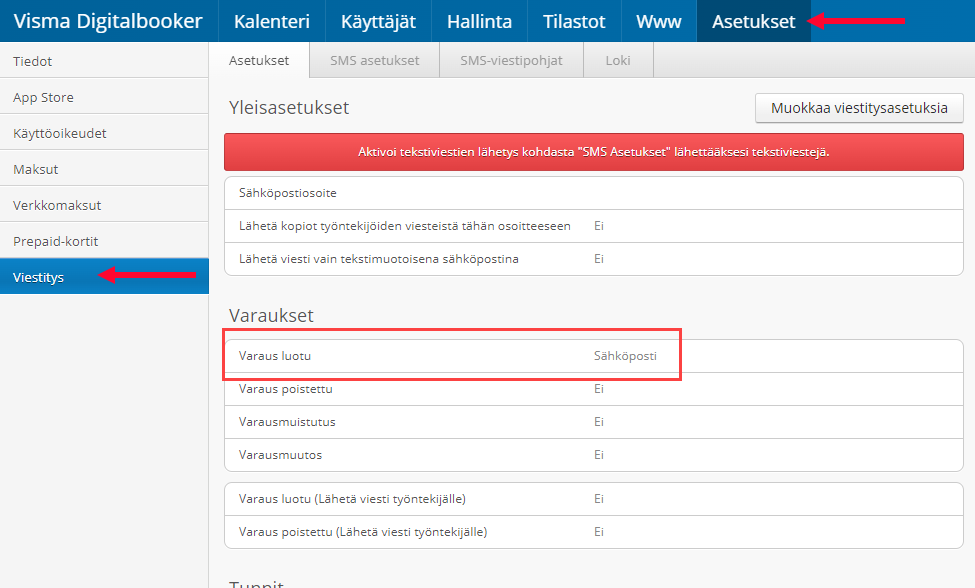Click the Asetukset top menu item

[753, 21]
